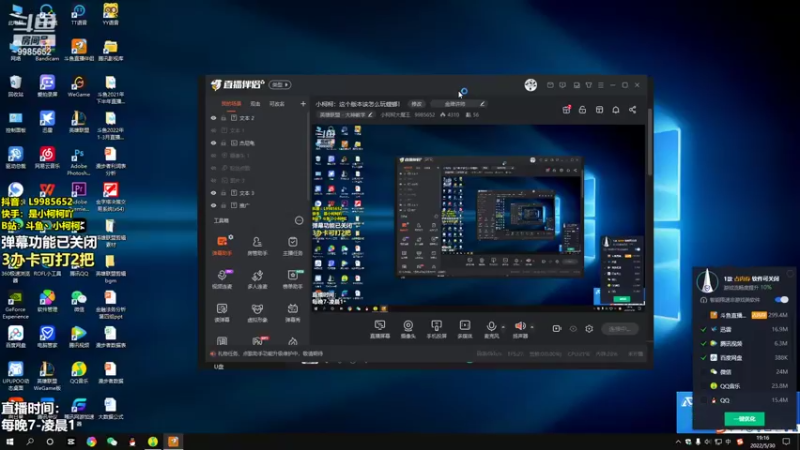The image size is (800, 450).
Task: Collapse the 工具箱 toolbox with the minus circle
Action: [299, 220]
